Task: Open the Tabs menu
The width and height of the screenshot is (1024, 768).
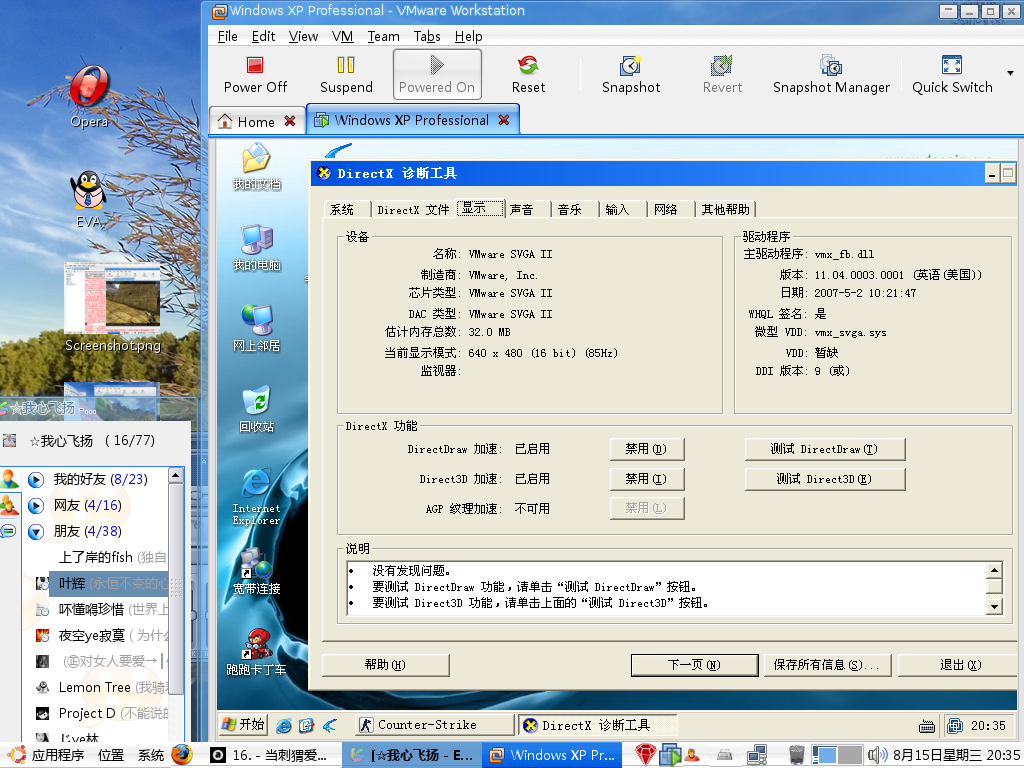Action: pyautogui.click(x=427, y=37)
